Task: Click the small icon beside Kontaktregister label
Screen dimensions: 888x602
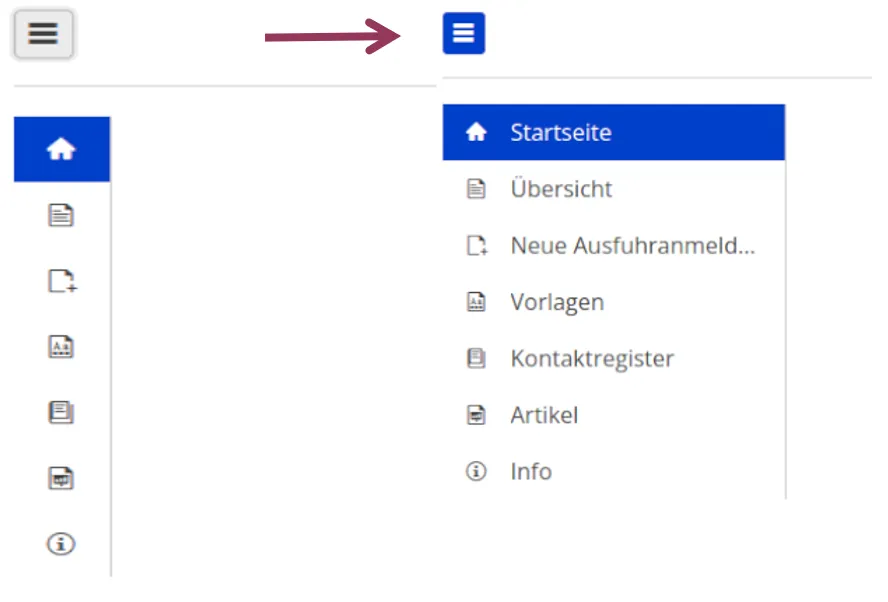Action: coord(477,358)
